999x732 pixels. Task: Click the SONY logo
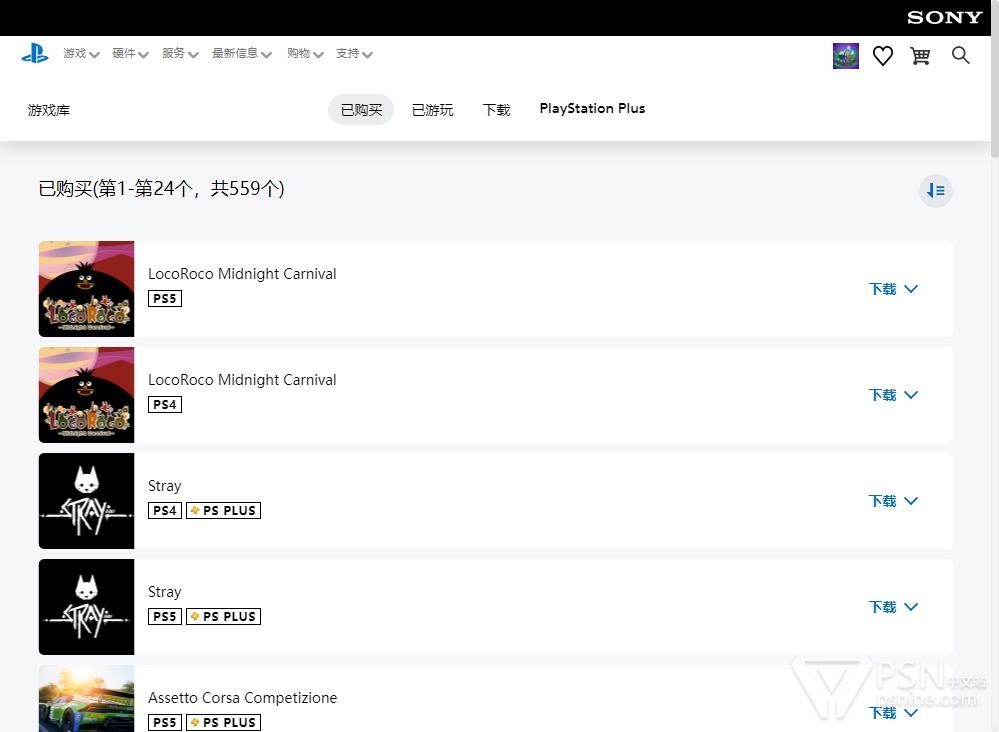pyautogui.click(x=944, y=18)
